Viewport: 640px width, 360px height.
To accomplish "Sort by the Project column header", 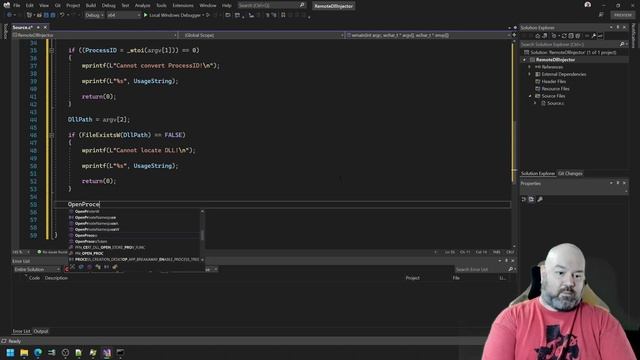I will (412, 278).
